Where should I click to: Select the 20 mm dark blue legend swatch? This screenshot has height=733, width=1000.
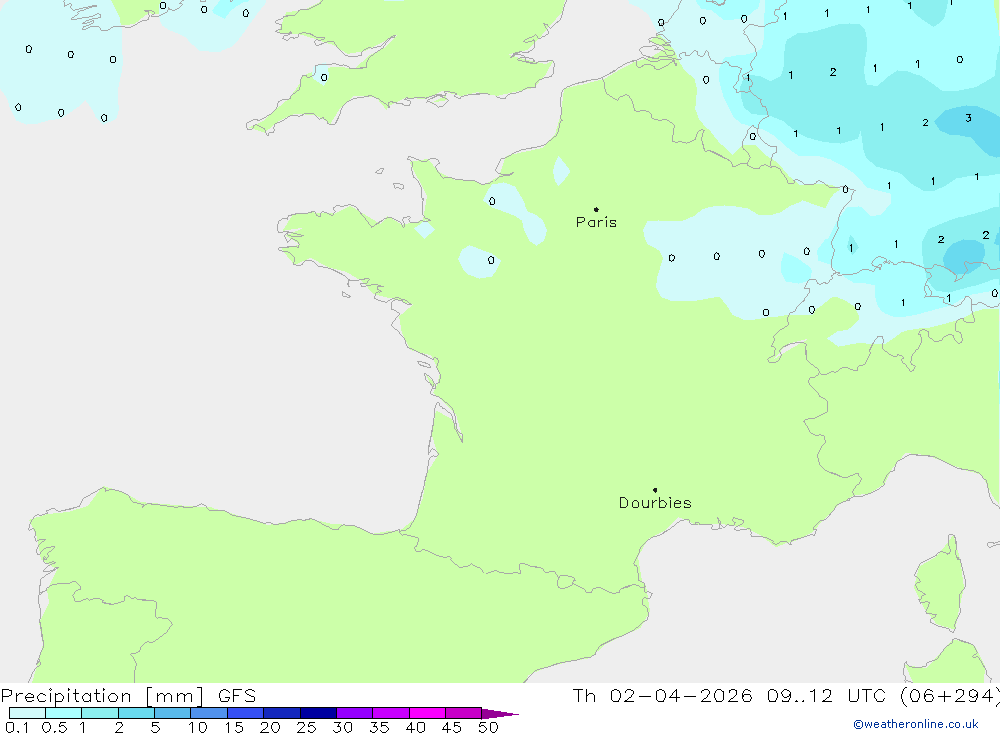pos(281,713)
